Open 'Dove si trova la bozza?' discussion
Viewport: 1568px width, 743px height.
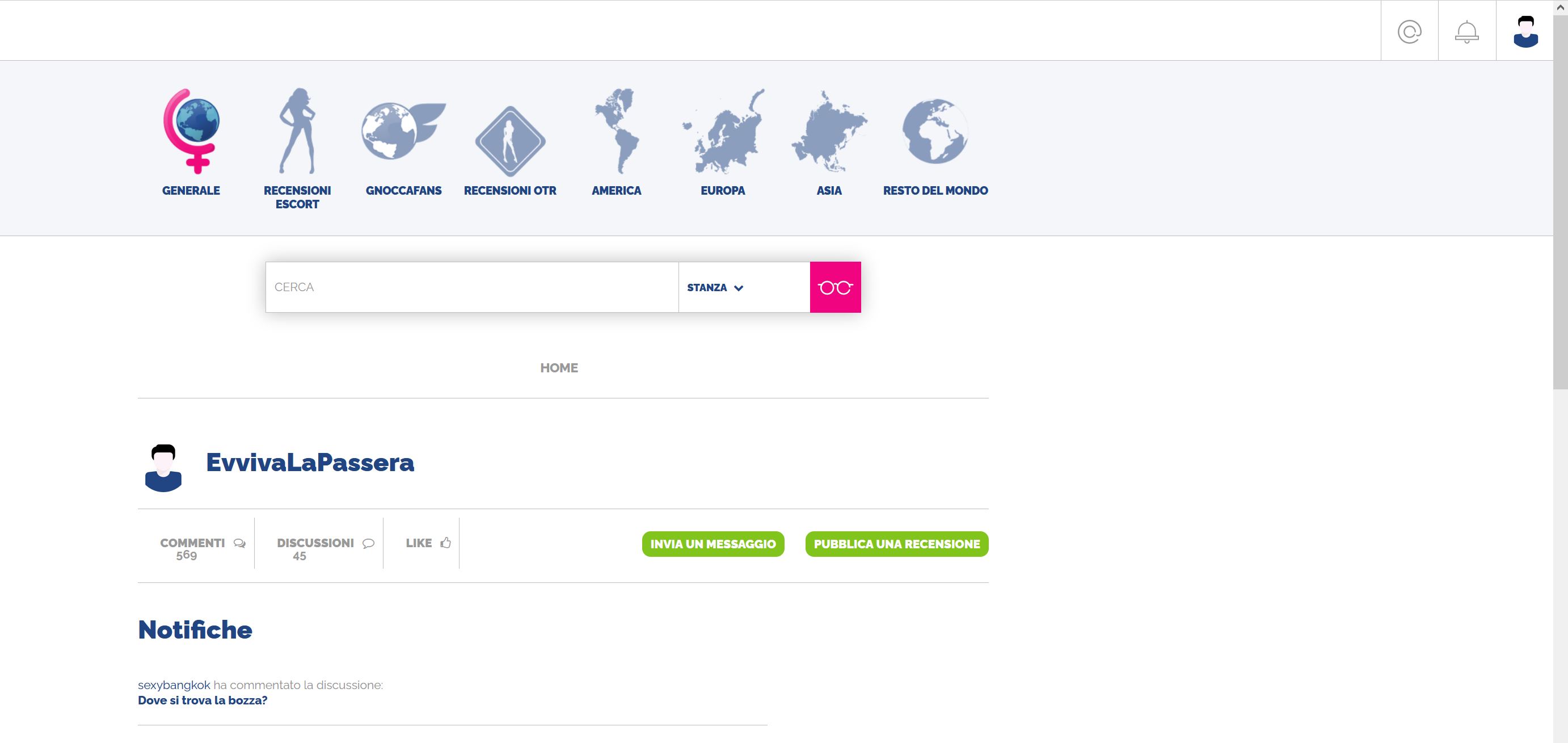(x=203, y=700)
